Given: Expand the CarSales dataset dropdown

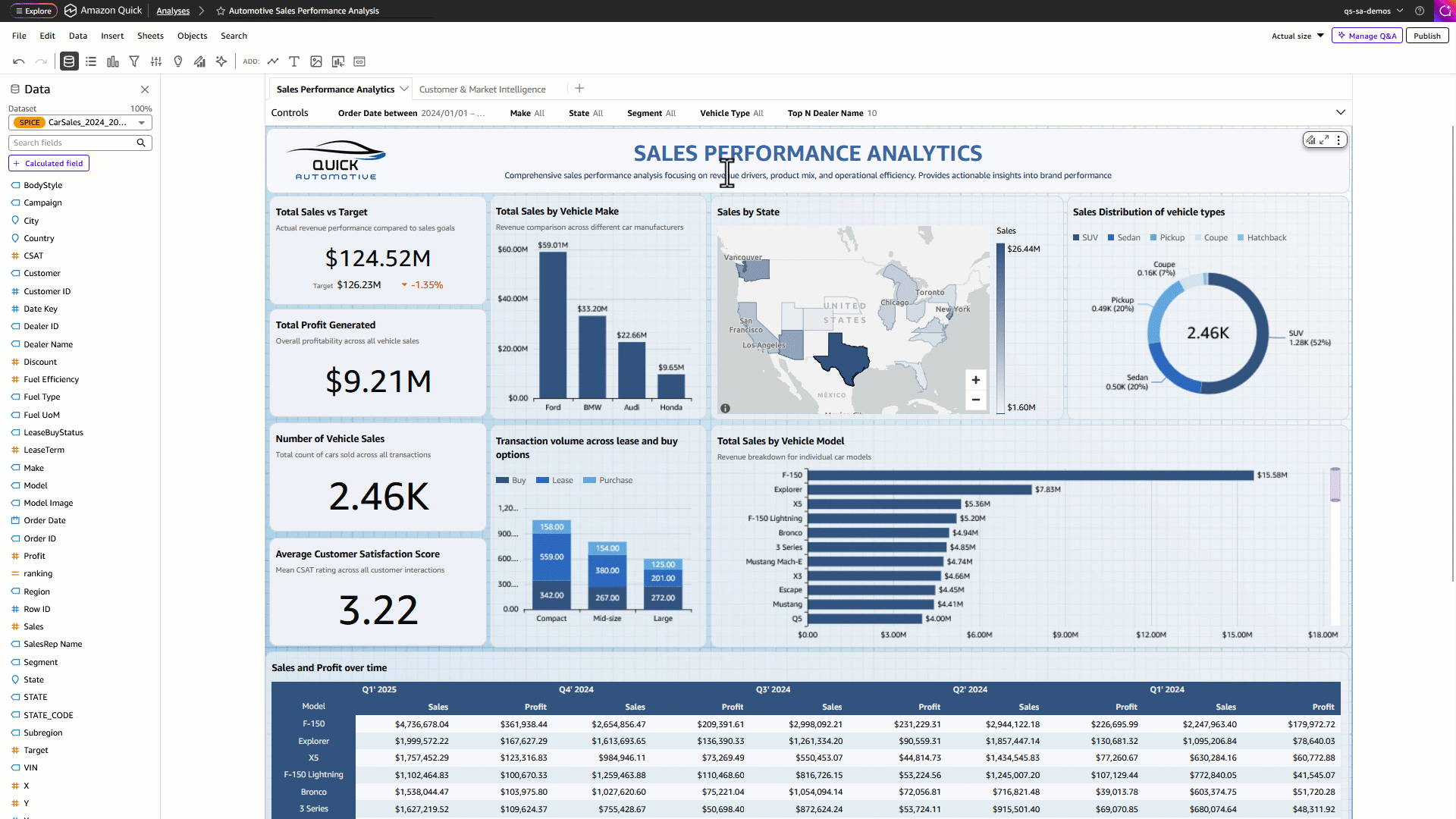Looking at the screenshot, I should tap(141, 123).
